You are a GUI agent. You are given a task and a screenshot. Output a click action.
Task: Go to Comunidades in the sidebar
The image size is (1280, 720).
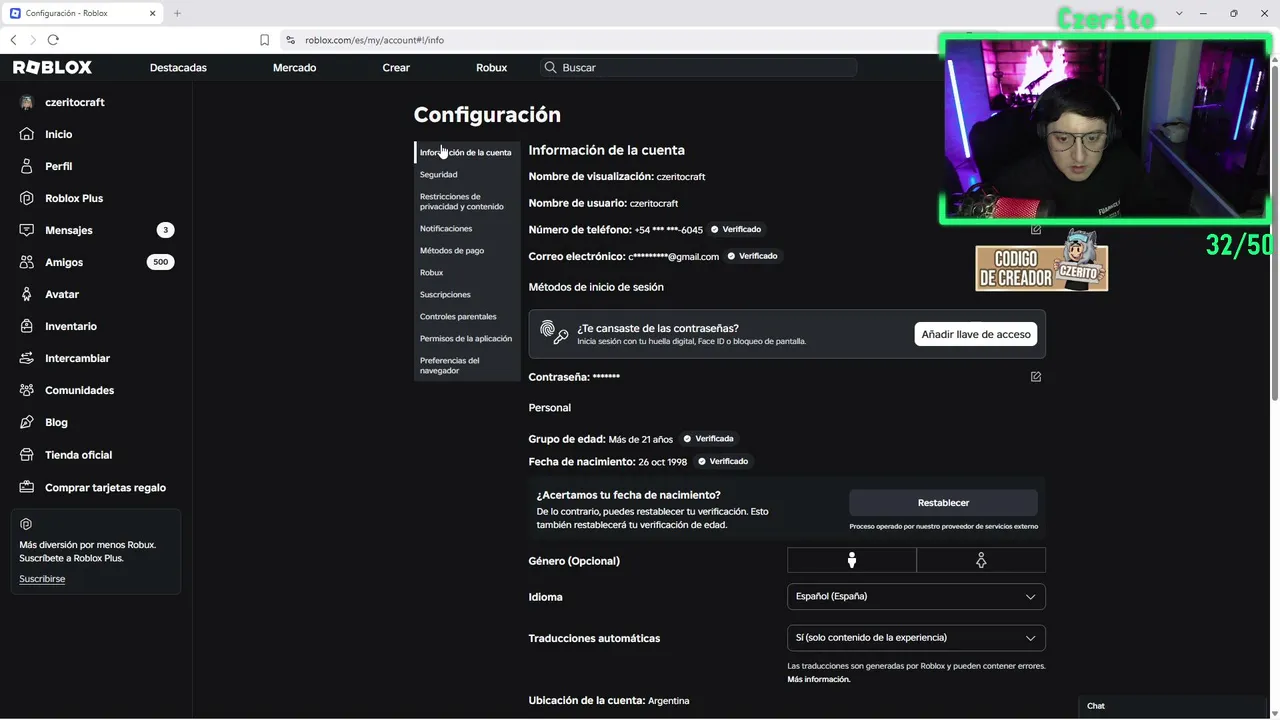79,390
